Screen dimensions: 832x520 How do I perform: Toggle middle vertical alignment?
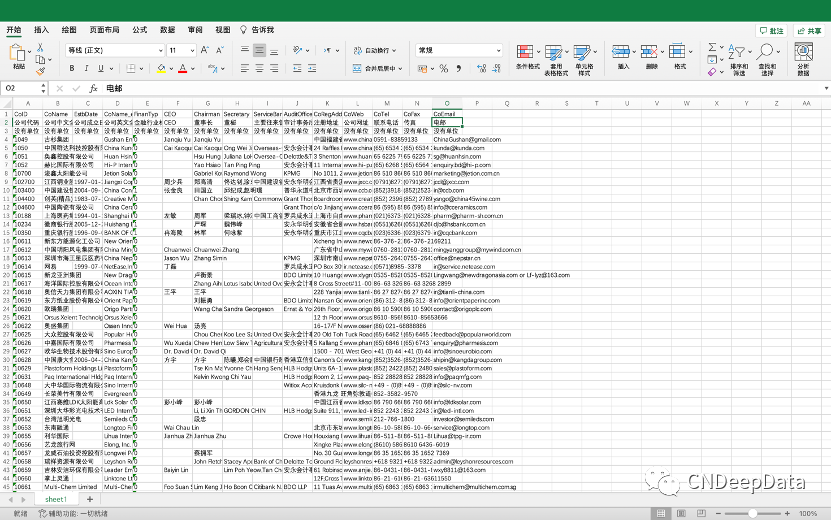click(x=259, y=50)
